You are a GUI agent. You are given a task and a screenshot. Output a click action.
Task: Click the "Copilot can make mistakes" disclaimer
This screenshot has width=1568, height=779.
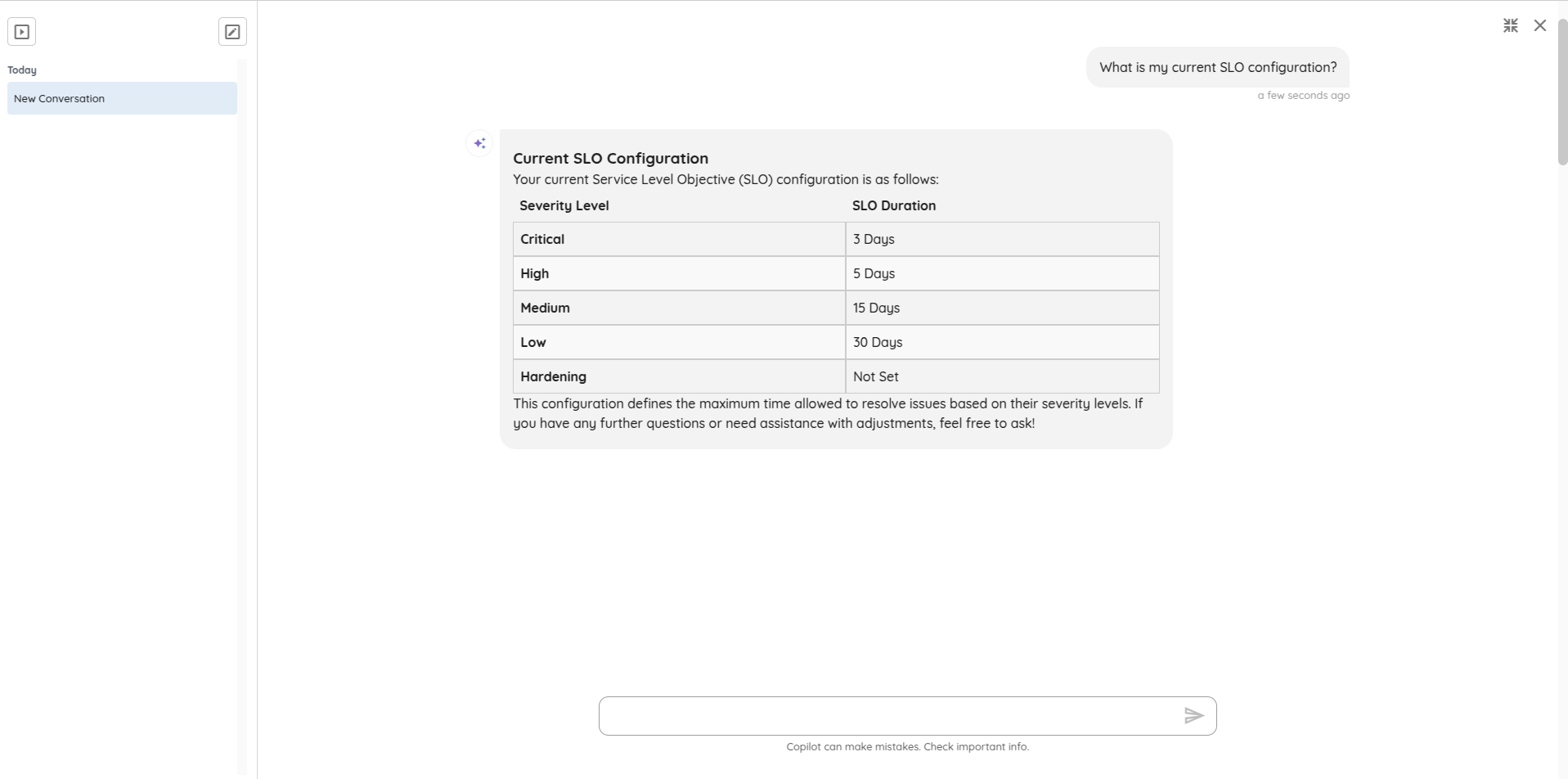click(907, 746)
